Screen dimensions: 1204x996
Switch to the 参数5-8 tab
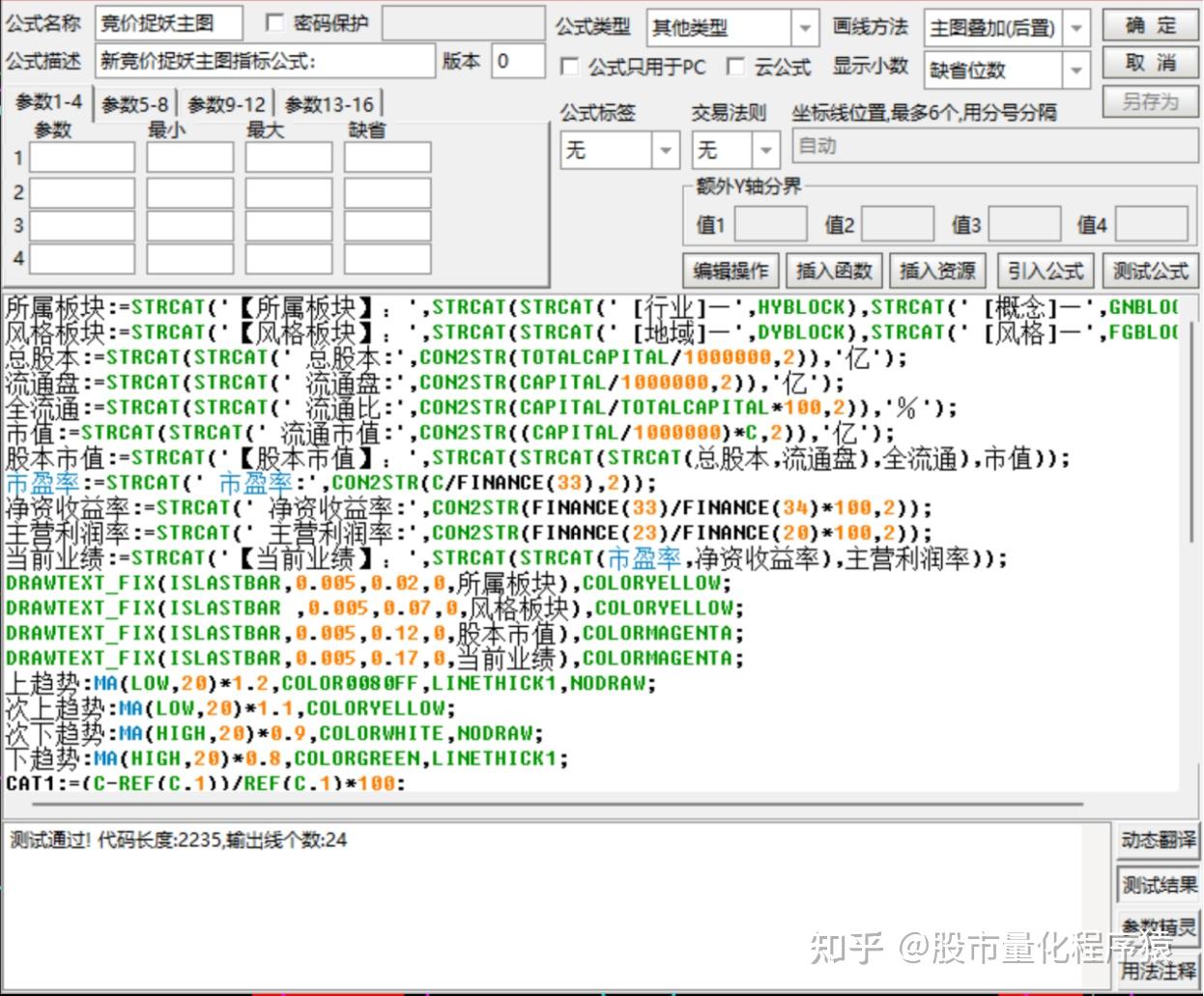point(134,104)
